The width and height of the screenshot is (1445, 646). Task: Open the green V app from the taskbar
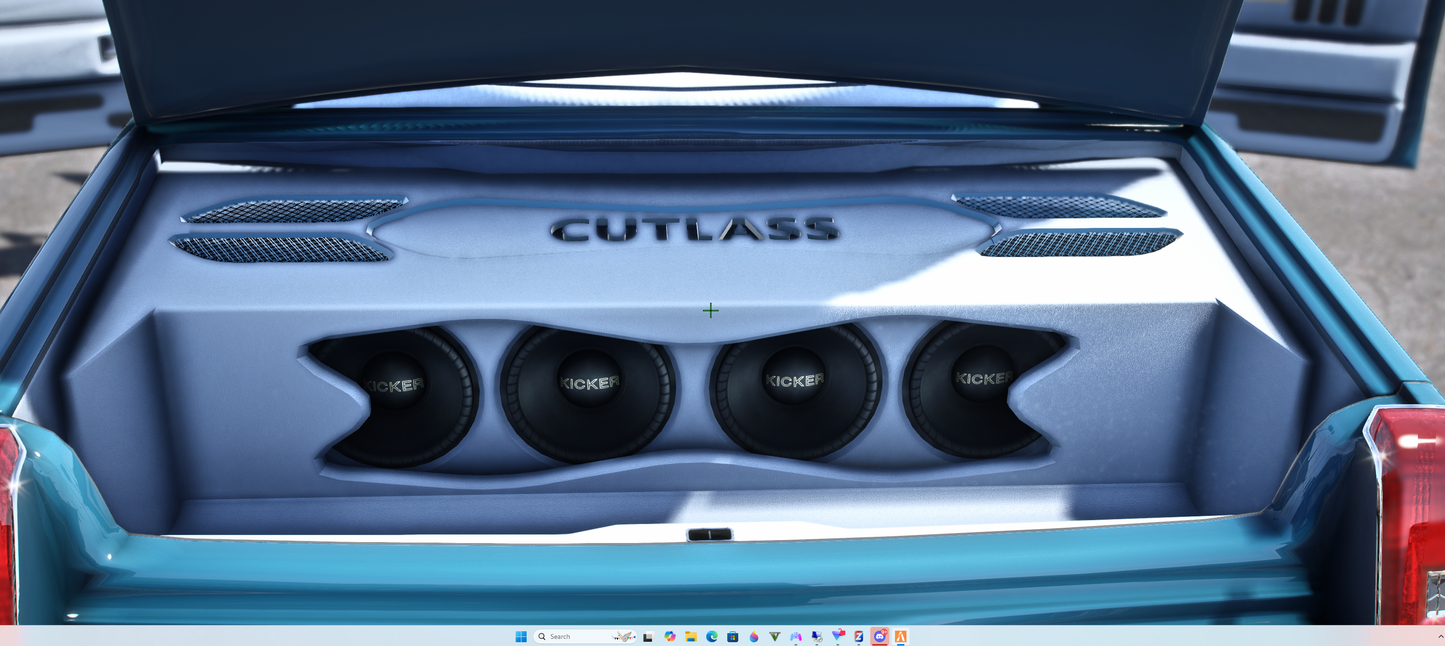click(x=774, y=636)
